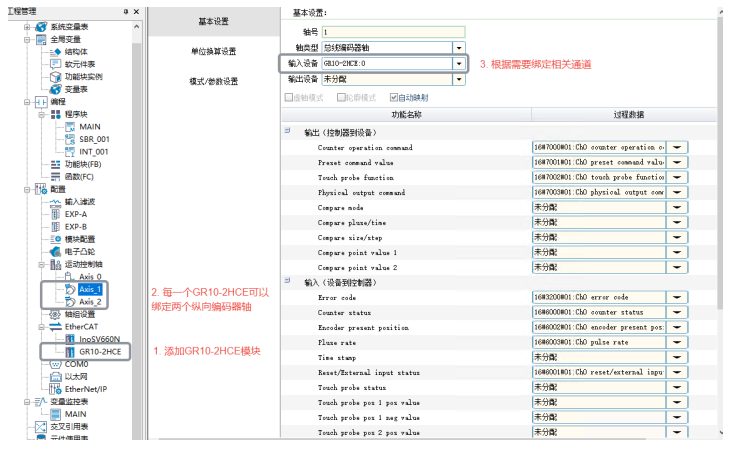729x451 pixels.
Task: Click the EXP-A expansion card icon
Action: point(55,214)
